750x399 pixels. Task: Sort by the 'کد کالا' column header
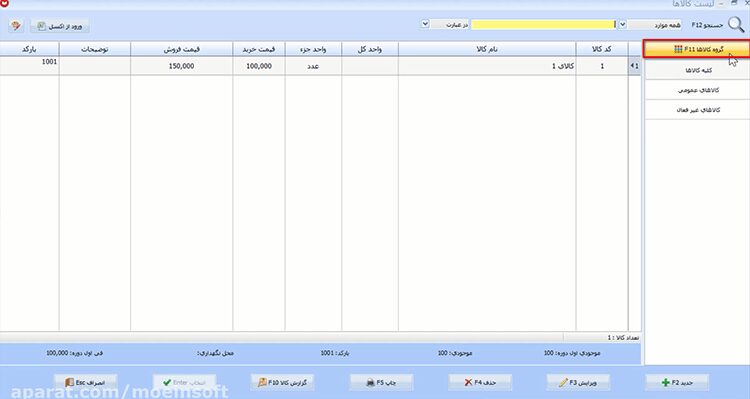click(x=602, y=49)
